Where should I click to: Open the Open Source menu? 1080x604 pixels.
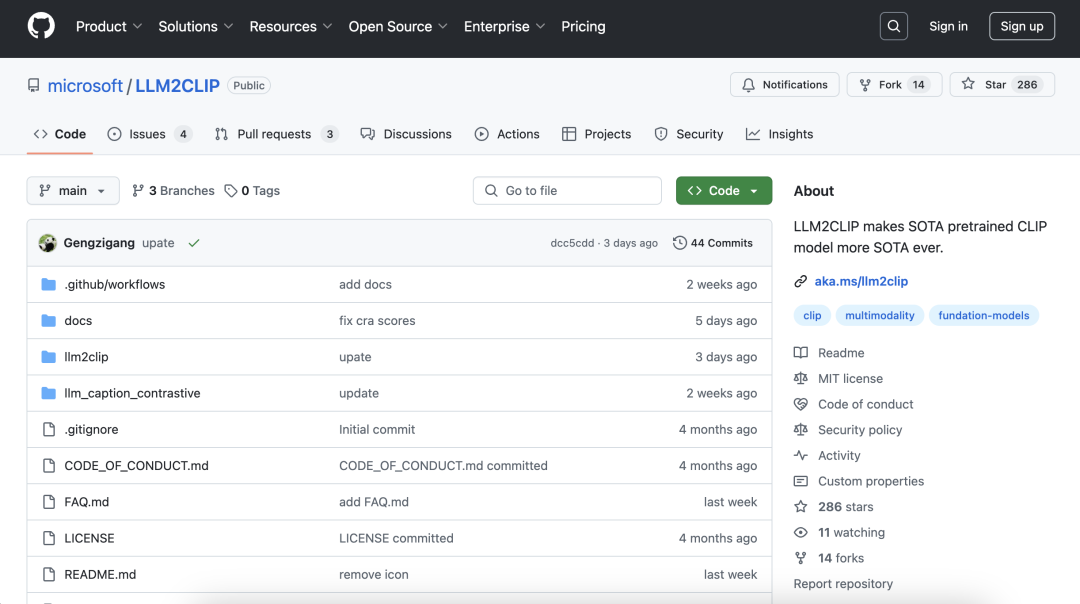click(x=397, y=26)
